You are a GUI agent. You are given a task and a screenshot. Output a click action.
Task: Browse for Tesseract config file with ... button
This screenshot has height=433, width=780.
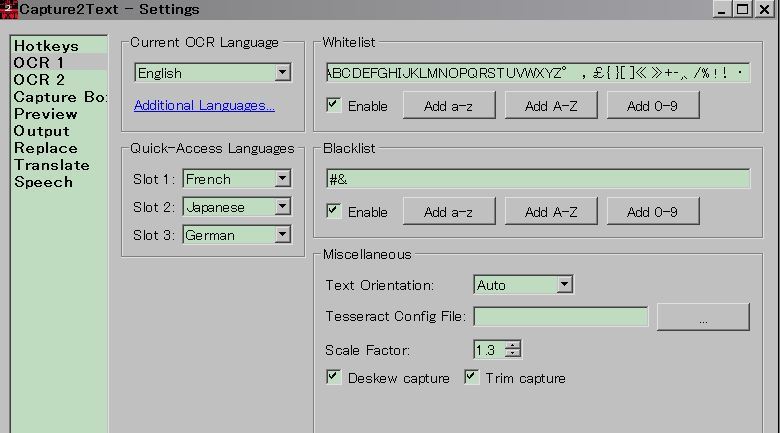click(703, 317)
